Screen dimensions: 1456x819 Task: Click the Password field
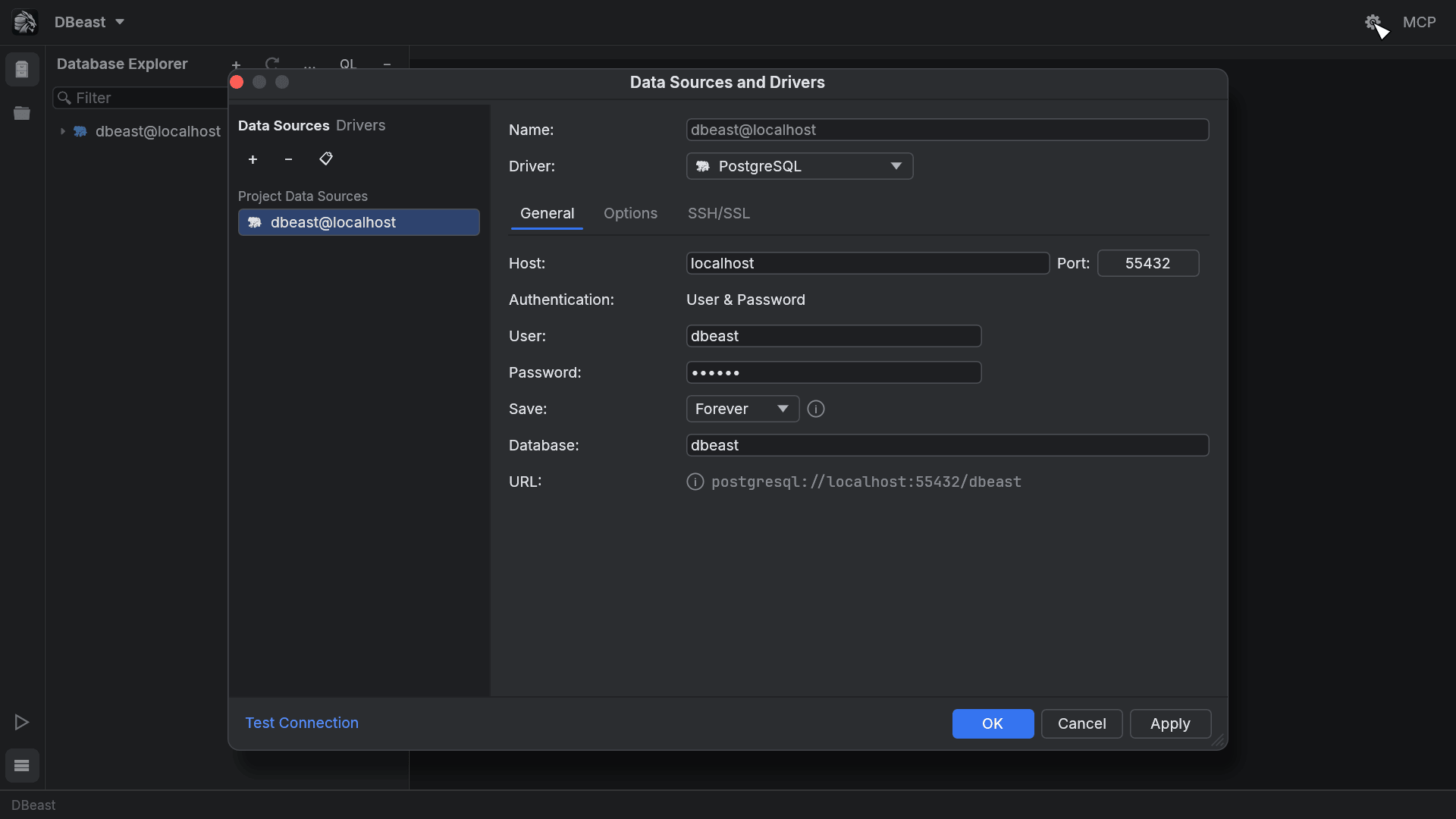point(833,372)
